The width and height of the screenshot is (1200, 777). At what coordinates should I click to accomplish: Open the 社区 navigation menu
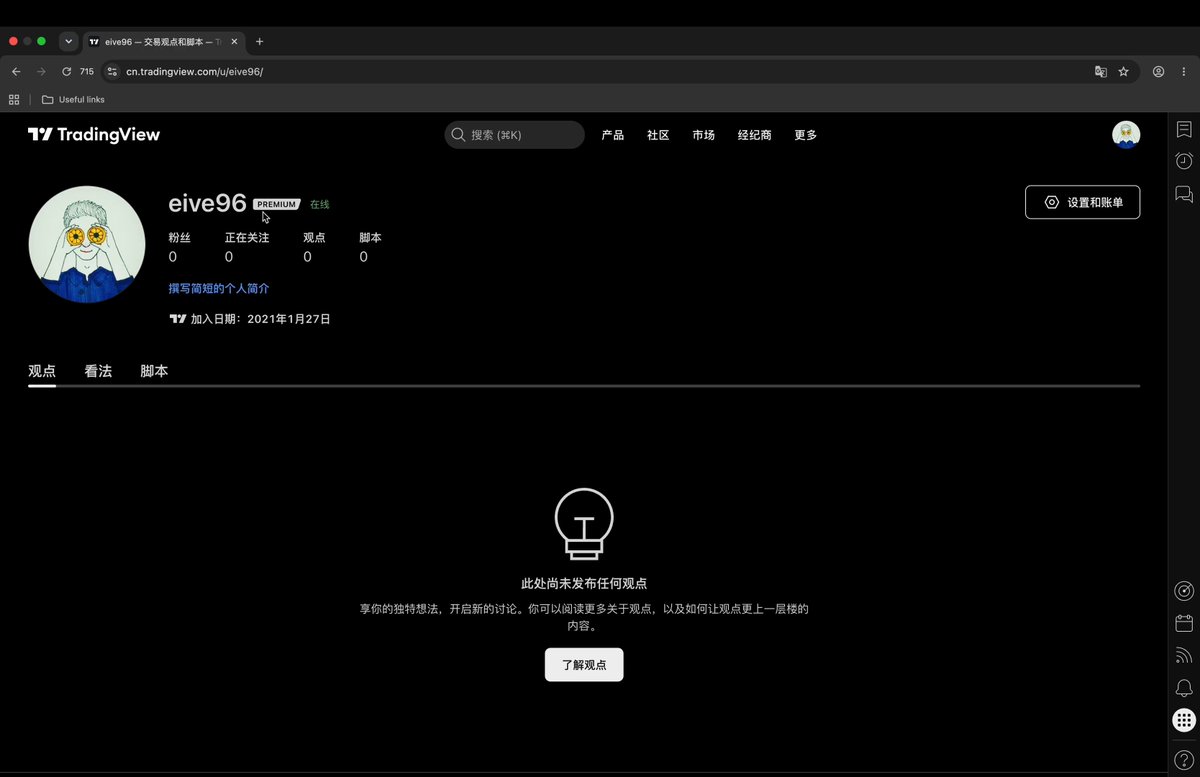[658, 135]
